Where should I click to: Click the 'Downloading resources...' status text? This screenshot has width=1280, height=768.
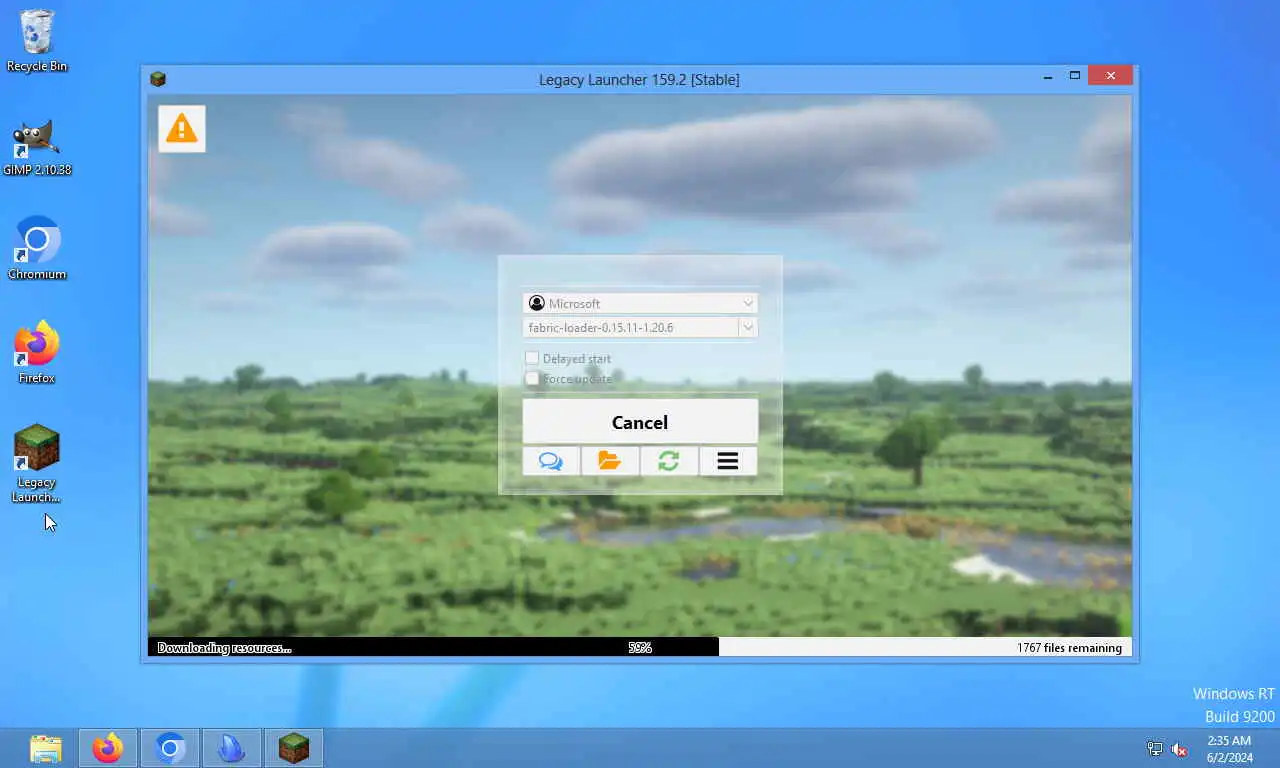pyautogui.click(x=224, y=648)
